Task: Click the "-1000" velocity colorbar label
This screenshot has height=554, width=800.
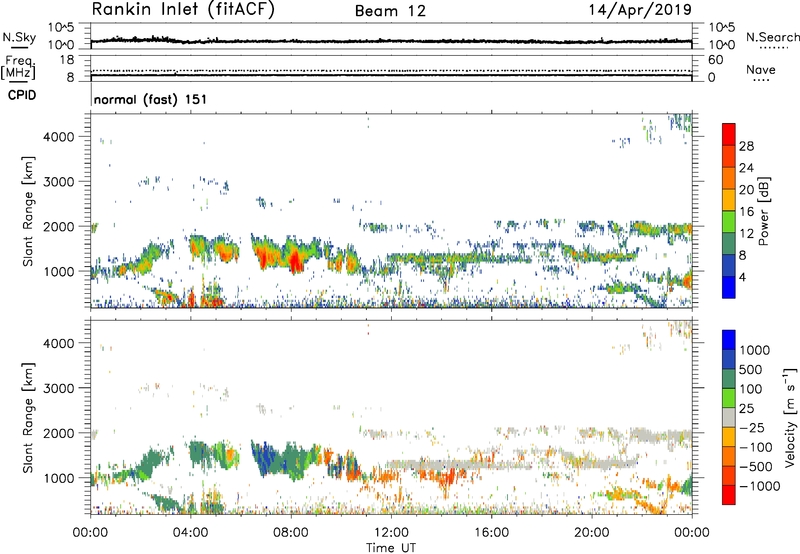Action: pyautogui.click(x=759, y=486)
